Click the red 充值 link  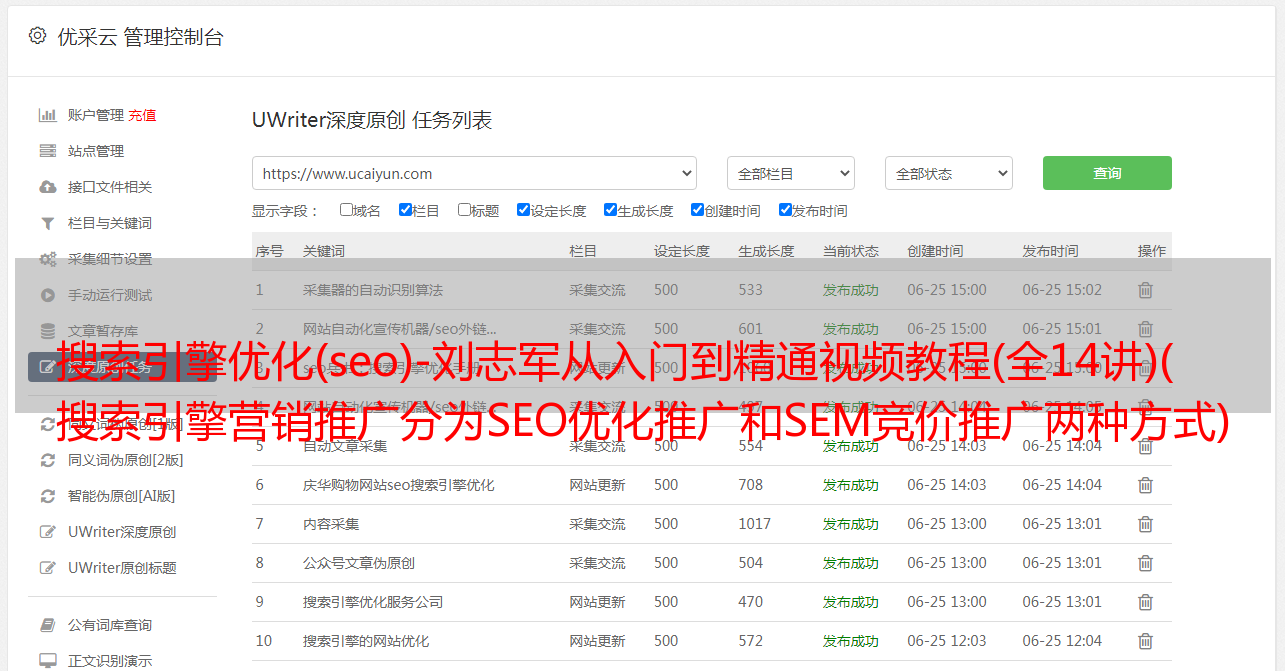click(x=142, y=115)
